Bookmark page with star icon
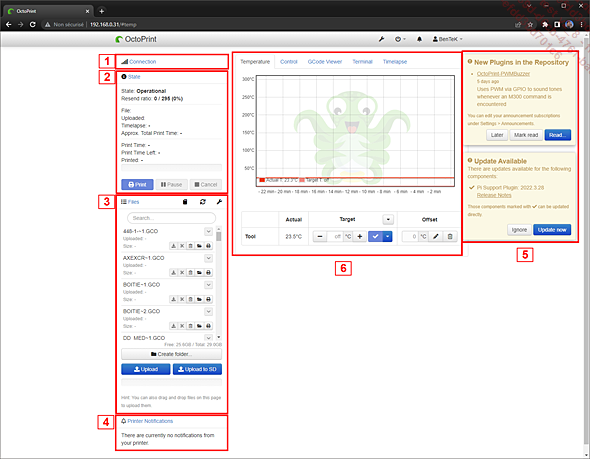590x459 pixels. (x=531, y=24)
